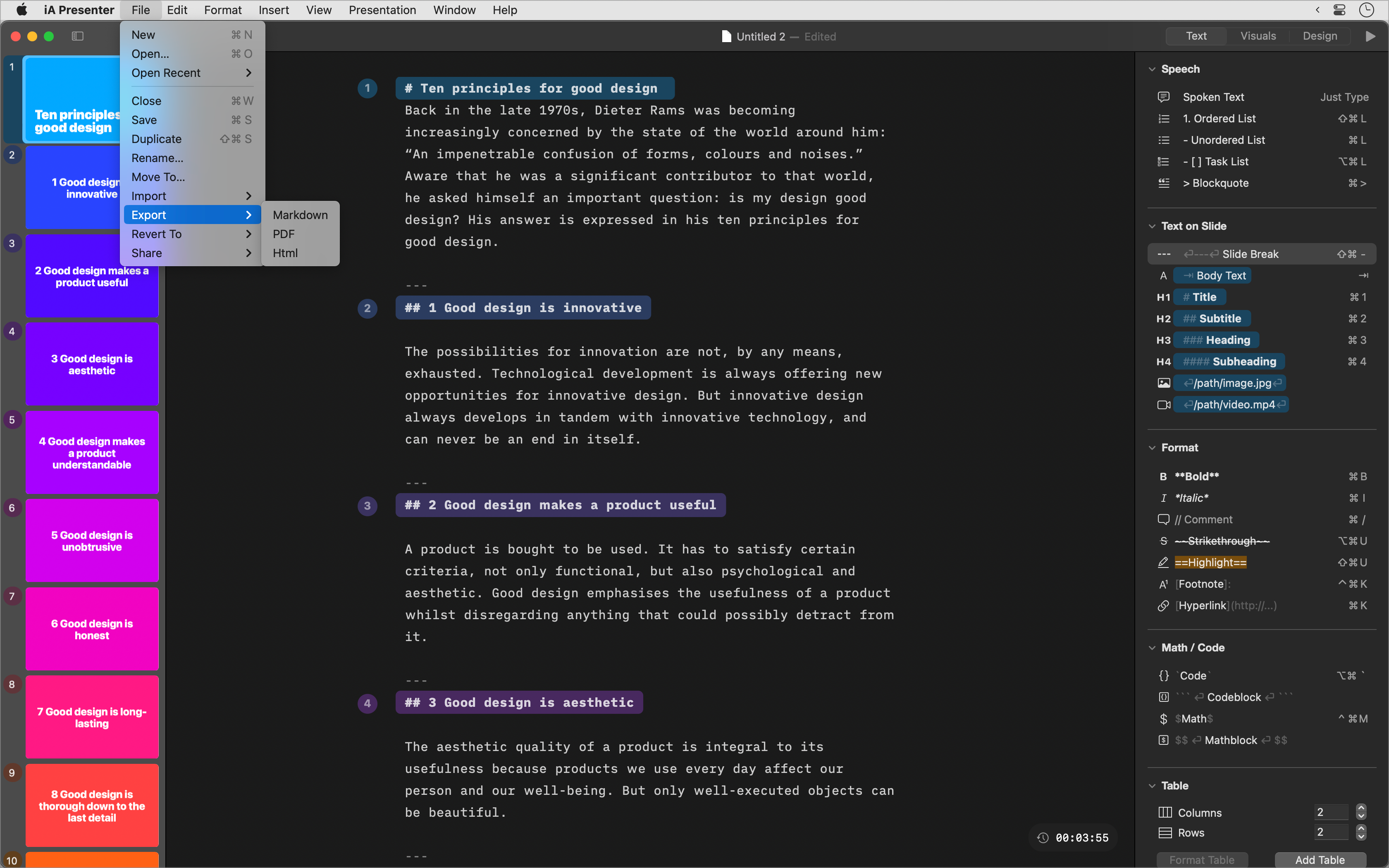Click the Add Table button
The width and height of the screenshot is (1389, 868).
(1320, 859)
